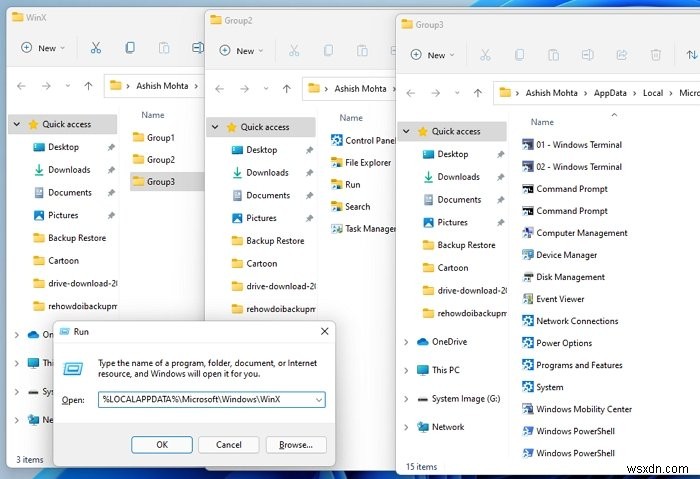Click OK in the Run dialog
This screenshot has width=700, height=479.
tap(162, 445)
